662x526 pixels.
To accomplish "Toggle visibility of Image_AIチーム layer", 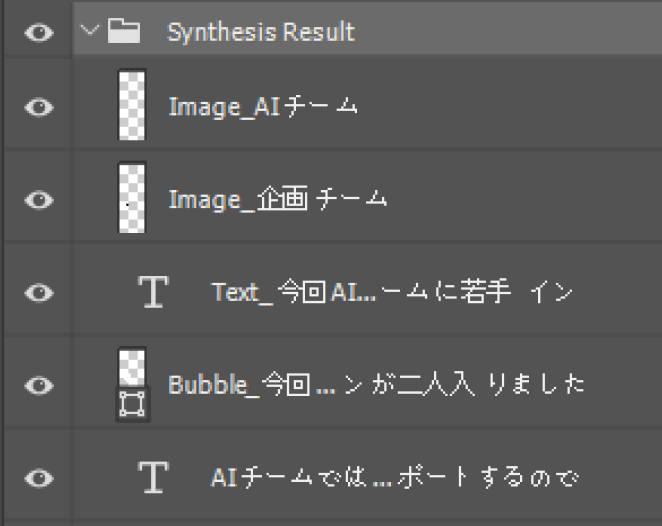I will (39, 107).
